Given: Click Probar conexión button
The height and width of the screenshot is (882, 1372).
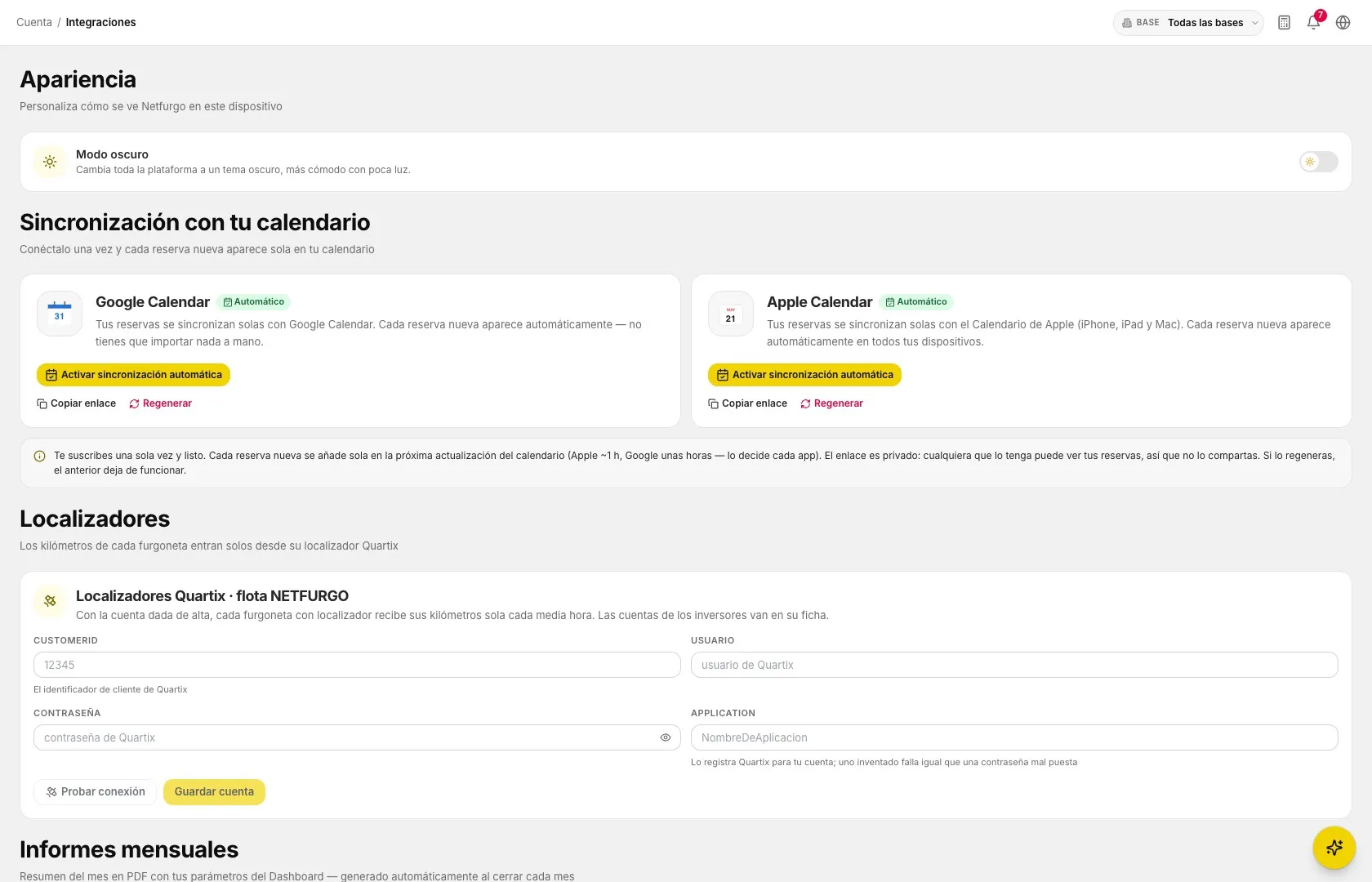Looking at the screenshot, I should (x=95, y=792).
